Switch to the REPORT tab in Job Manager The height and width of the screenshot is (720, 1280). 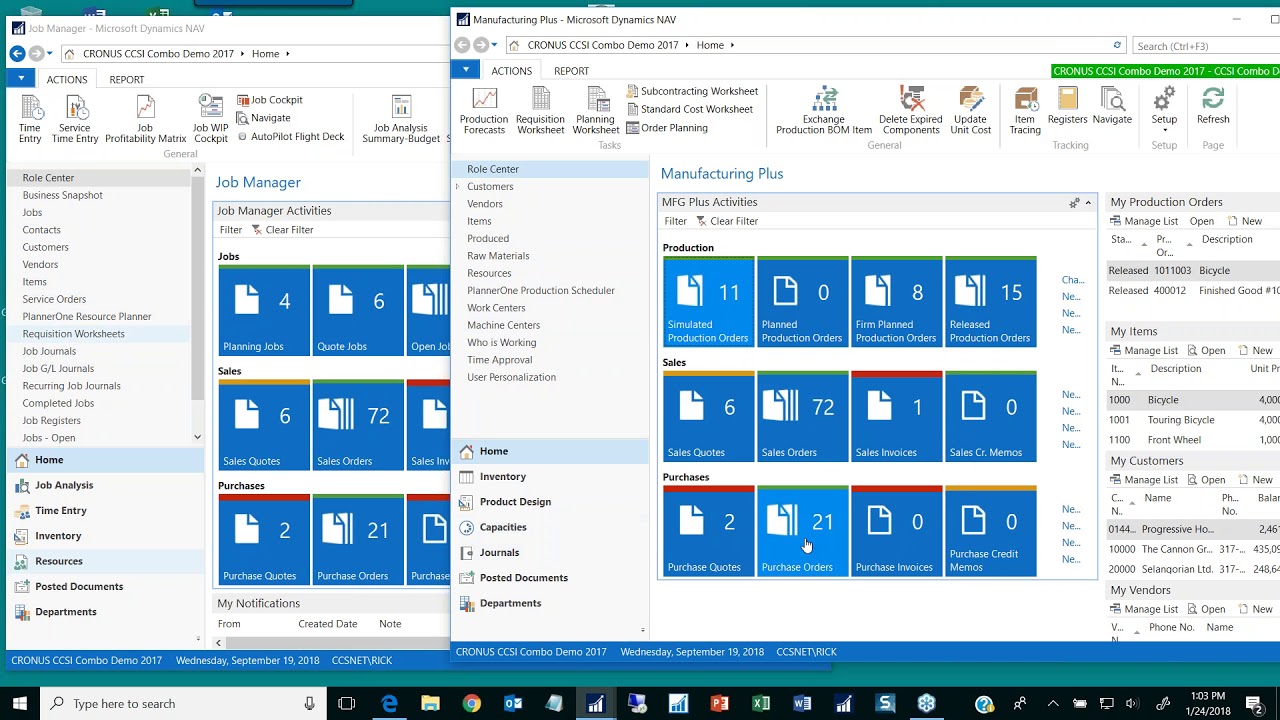[127, 80]
